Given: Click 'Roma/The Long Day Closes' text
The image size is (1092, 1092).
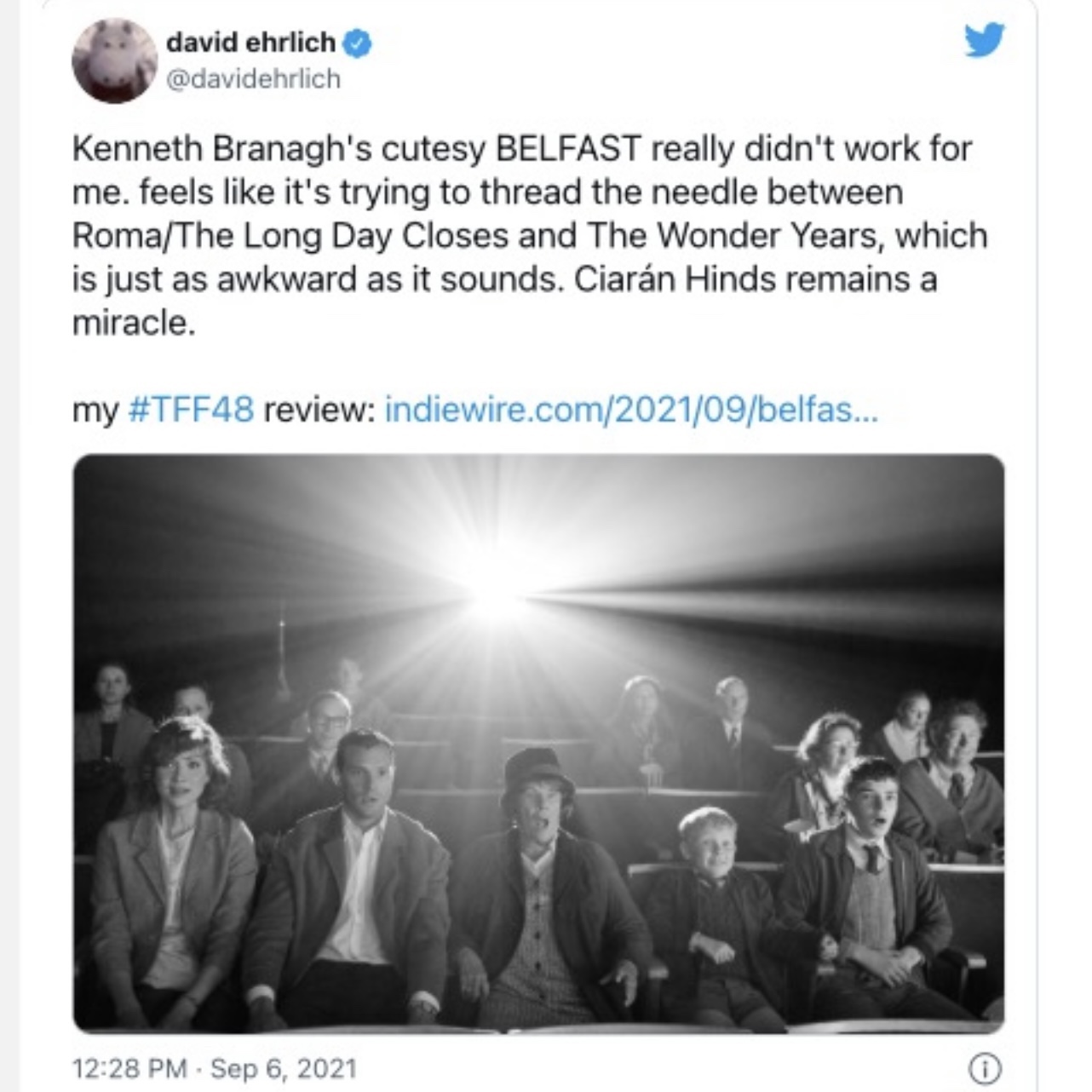Looking at the screenshot, I should click(x=291, y=235).
